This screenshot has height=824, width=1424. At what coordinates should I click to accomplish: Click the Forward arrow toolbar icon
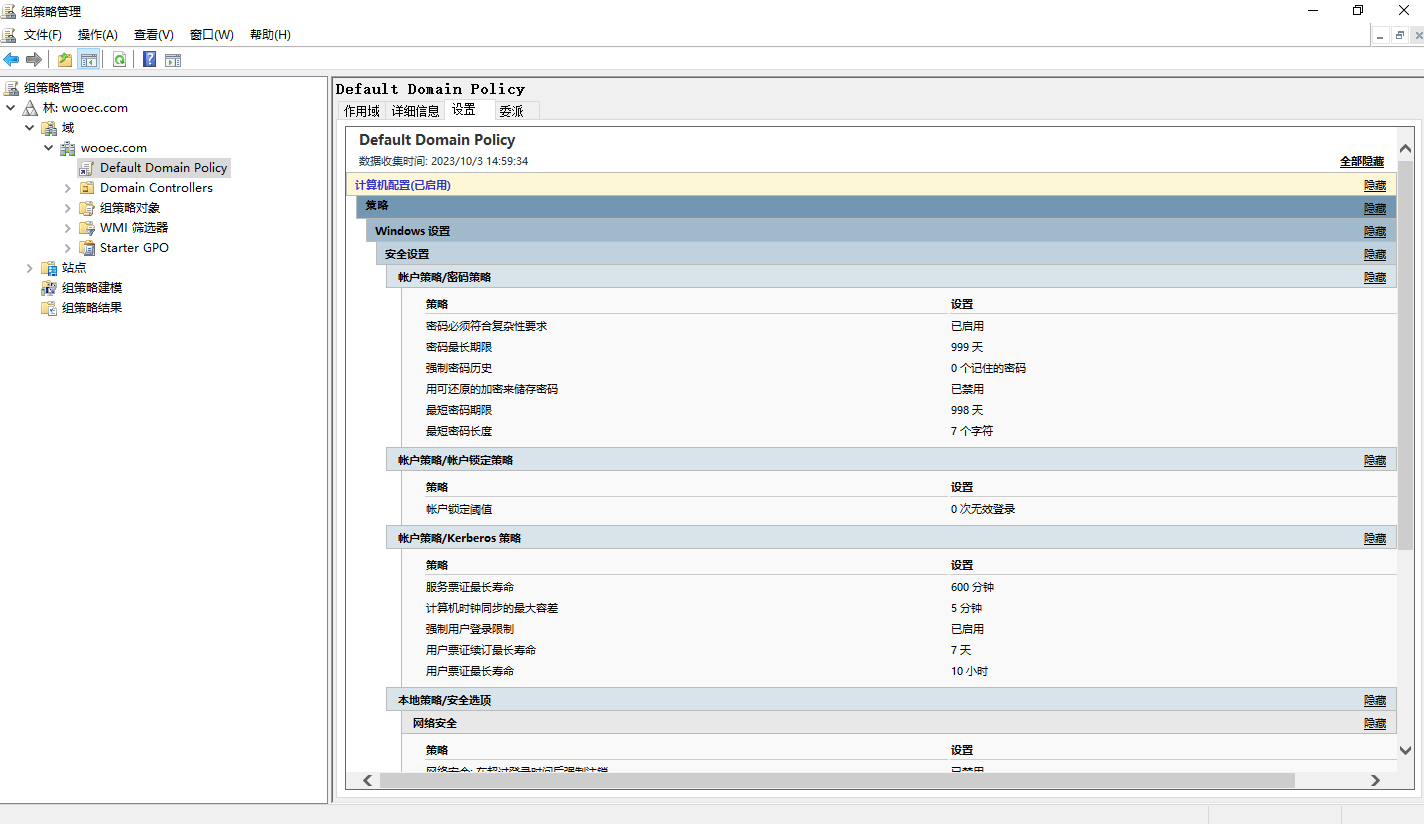tap(34, 59)
